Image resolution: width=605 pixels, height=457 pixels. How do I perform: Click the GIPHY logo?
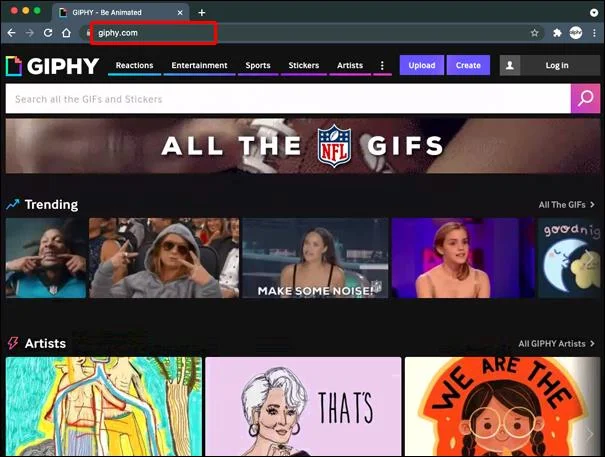pyautogui.click(x=52, y=66)
